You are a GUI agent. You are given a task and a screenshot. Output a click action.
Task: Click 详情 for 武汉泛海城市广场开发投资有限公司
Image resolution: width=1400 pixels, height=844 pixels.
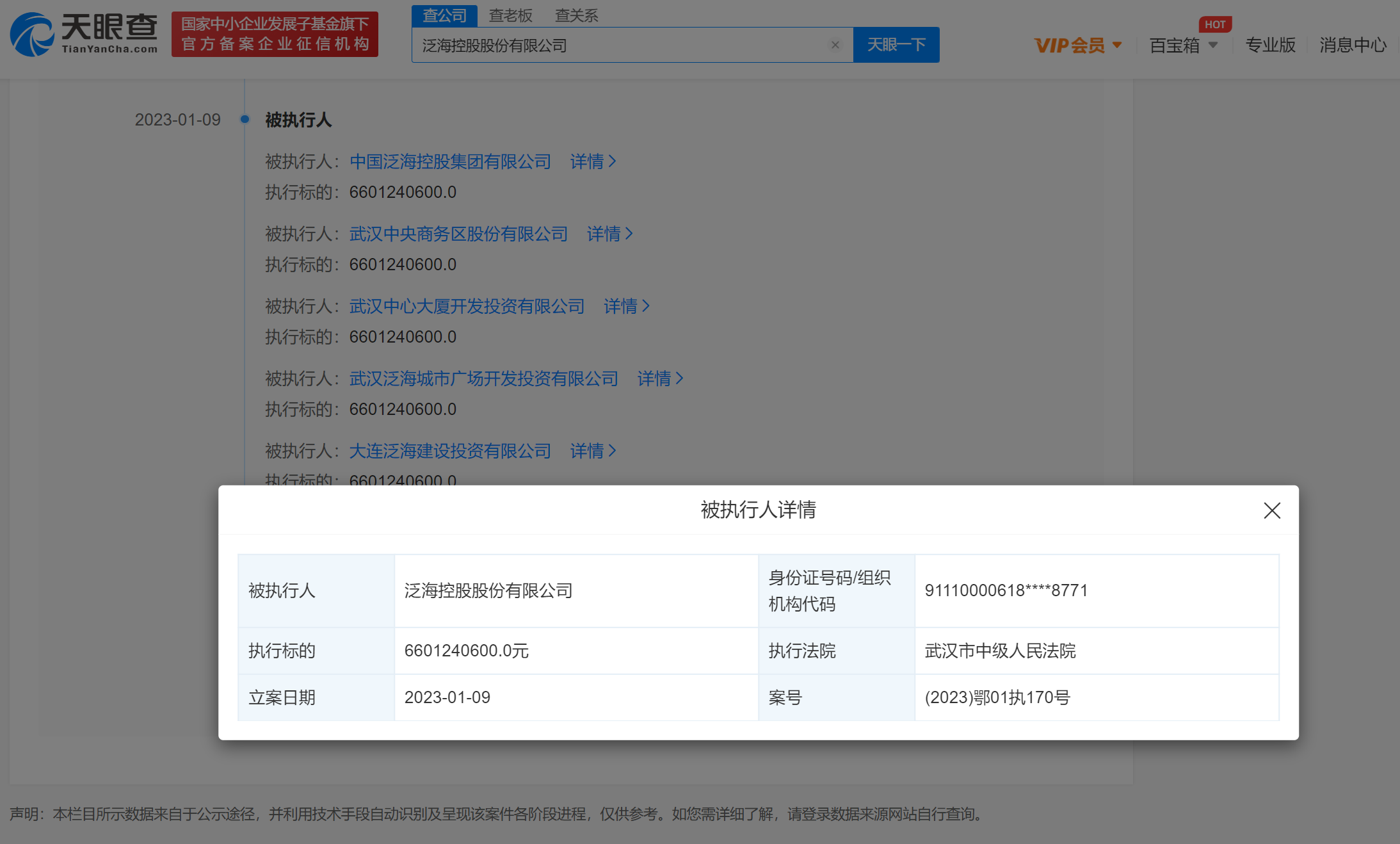659,378
